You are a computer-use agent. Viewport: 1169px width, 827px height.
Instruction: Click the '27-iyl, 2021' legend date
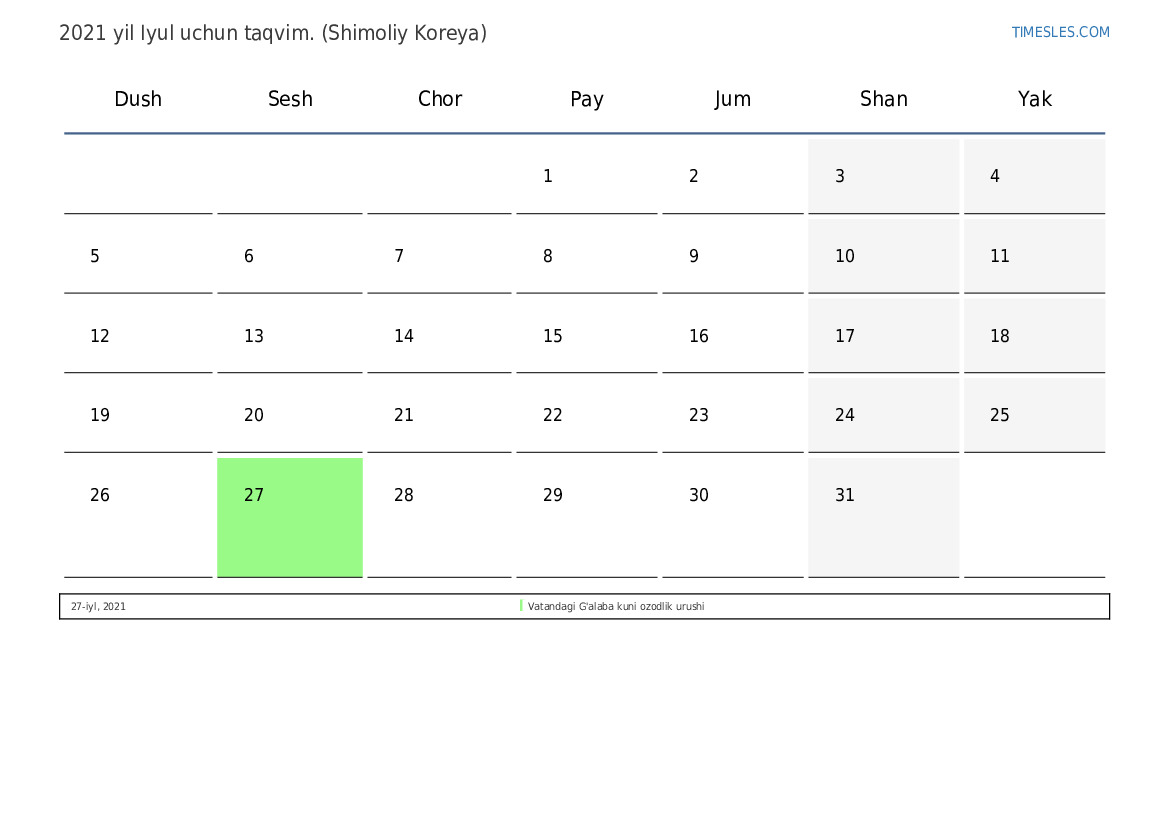[x=98, y=606]
